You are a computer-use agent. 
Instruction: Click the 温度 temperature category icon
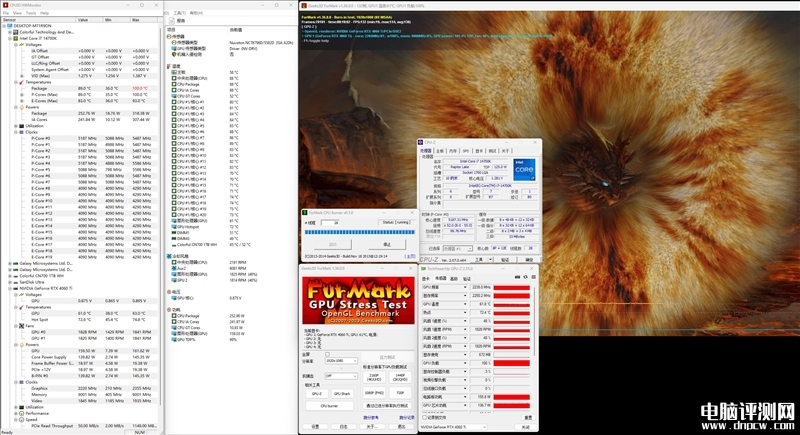pos(169,66)
